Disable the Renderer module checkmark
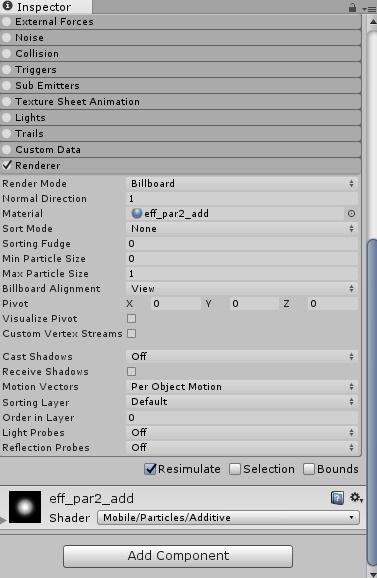This screenshot has height=578, width=377. coord(7,165)
